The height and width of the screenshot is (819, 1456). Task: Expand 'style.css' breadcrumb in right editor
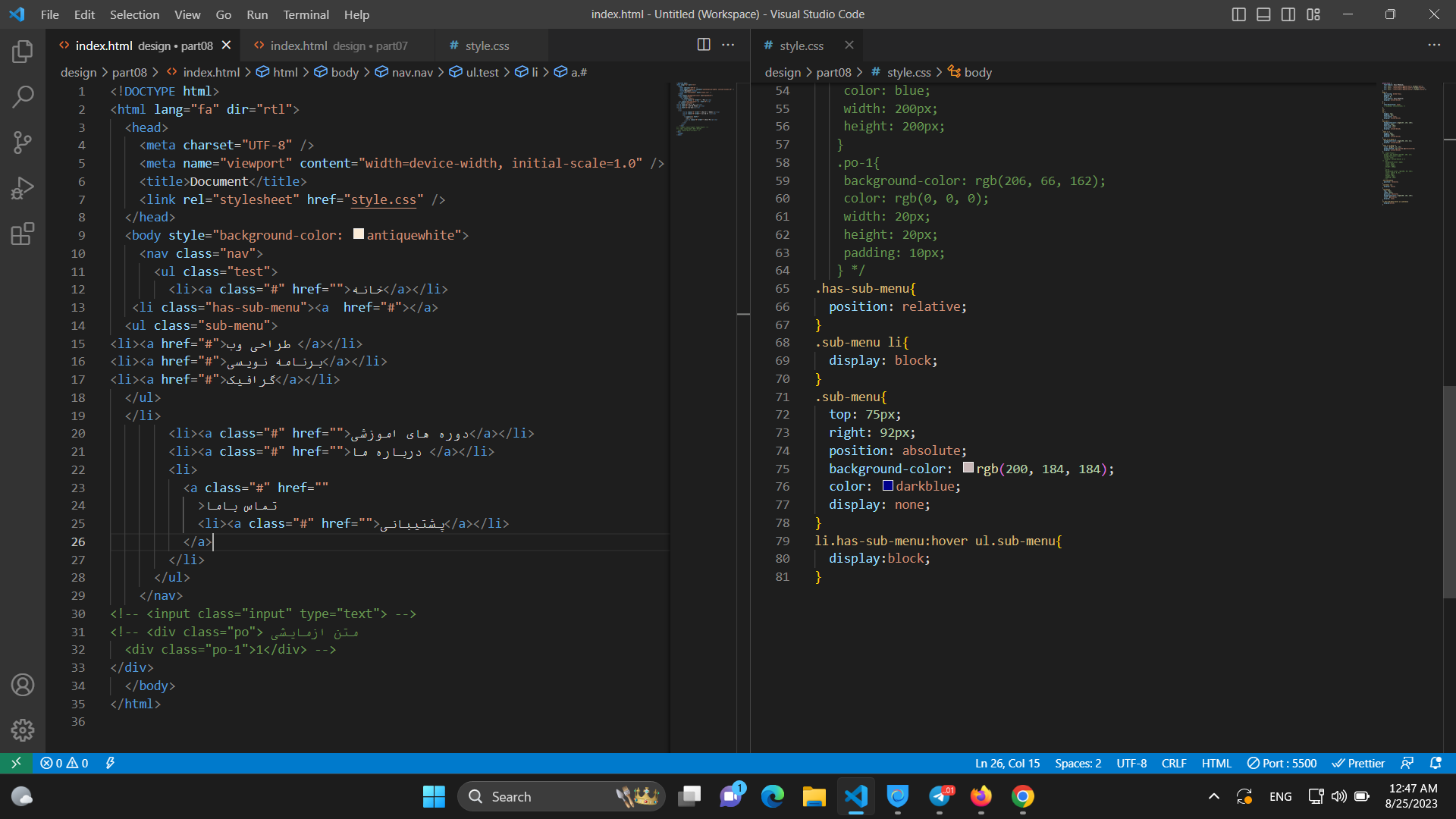tap(901, 72)
